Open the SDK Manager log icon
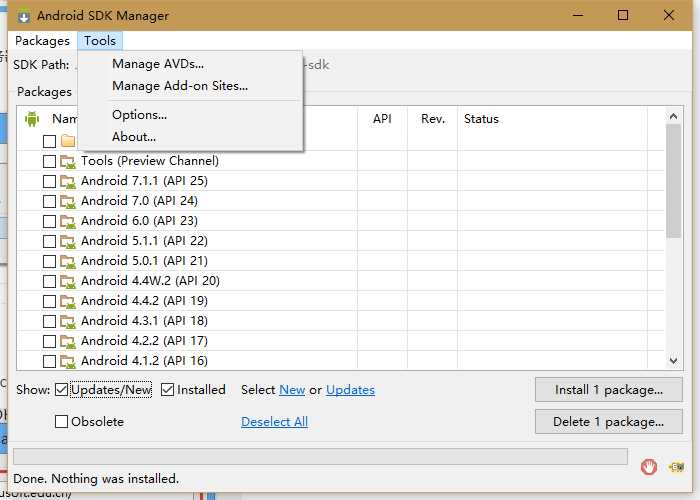This screenshot has height=500, width=700. pyautogui.click(x=677, y=467)
